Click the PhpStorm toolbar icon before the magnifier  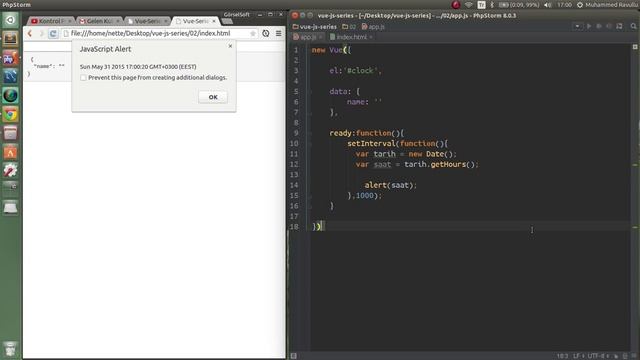[619, 26]
